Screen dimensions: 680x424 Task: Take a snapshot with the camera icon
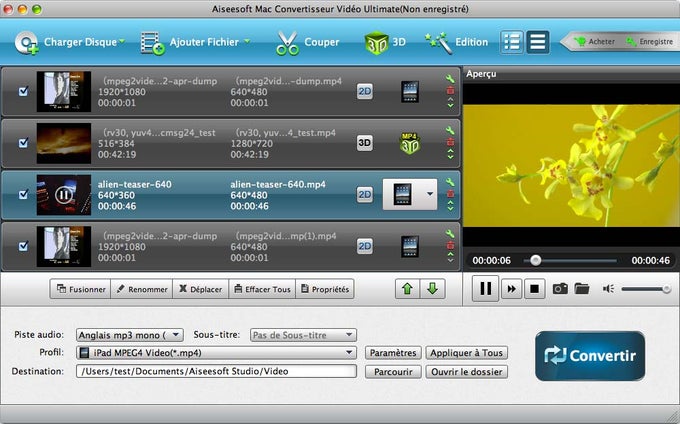560,288
